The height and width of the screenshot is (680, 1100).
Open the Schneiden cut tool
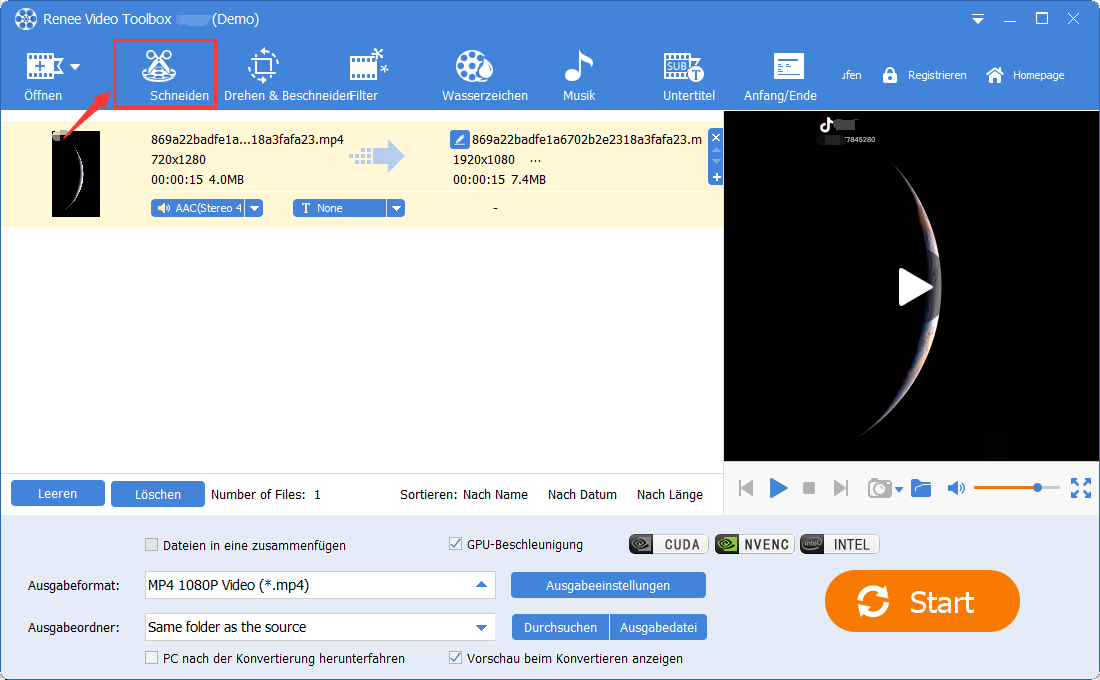click(164, 74)
